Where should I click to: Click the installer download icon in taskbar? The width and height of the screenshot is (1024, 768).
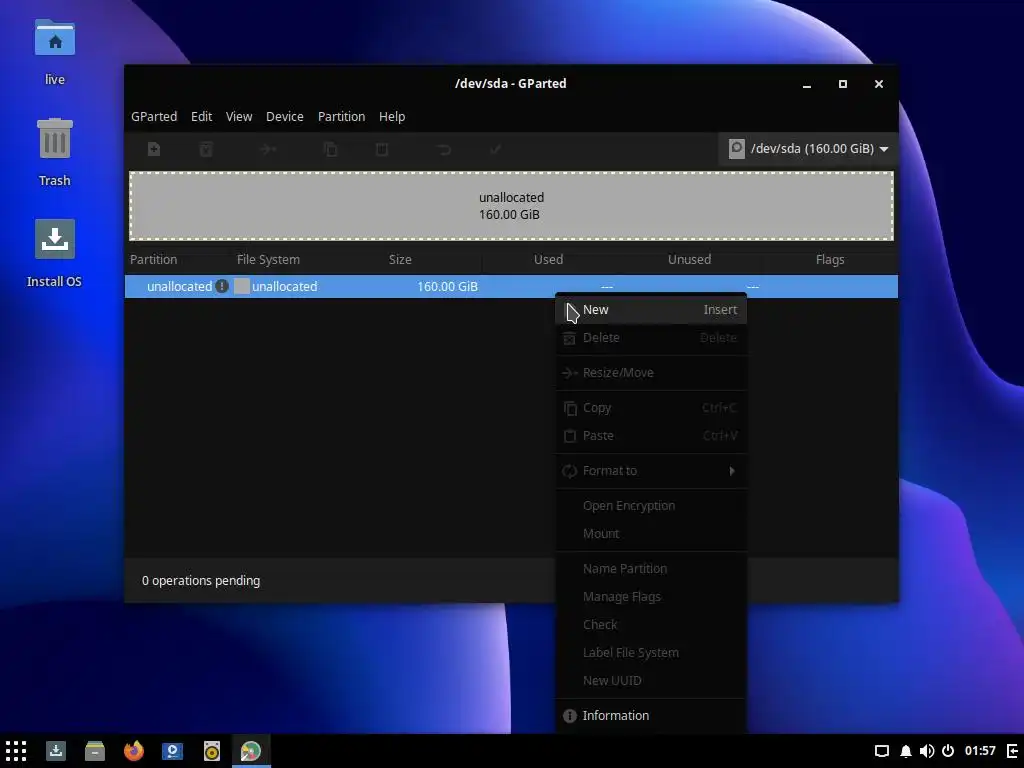[x=56, y=751]
